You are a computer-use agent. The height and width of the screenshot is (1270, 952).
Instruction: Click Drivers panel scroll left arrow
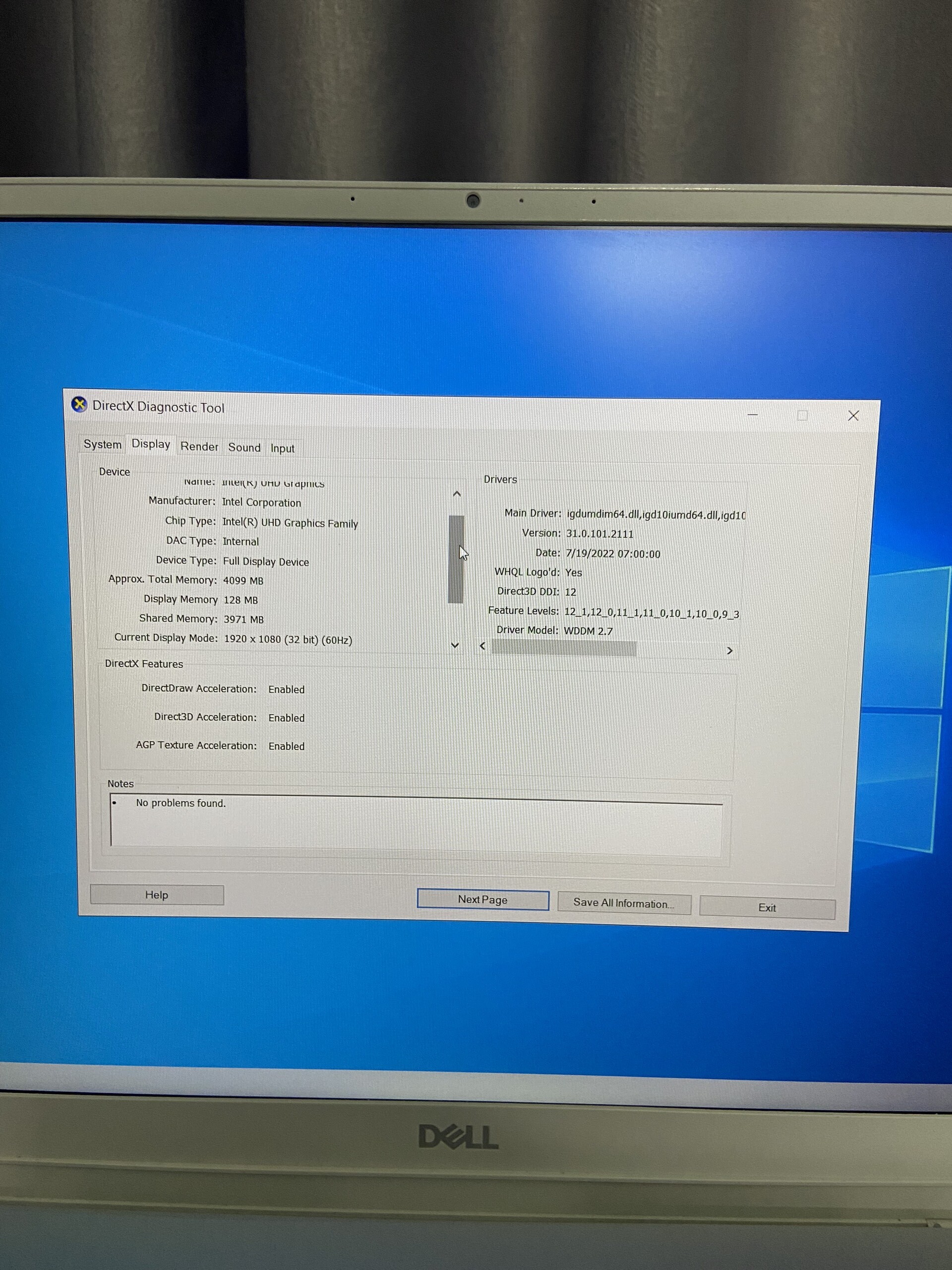tap(482, 646)
